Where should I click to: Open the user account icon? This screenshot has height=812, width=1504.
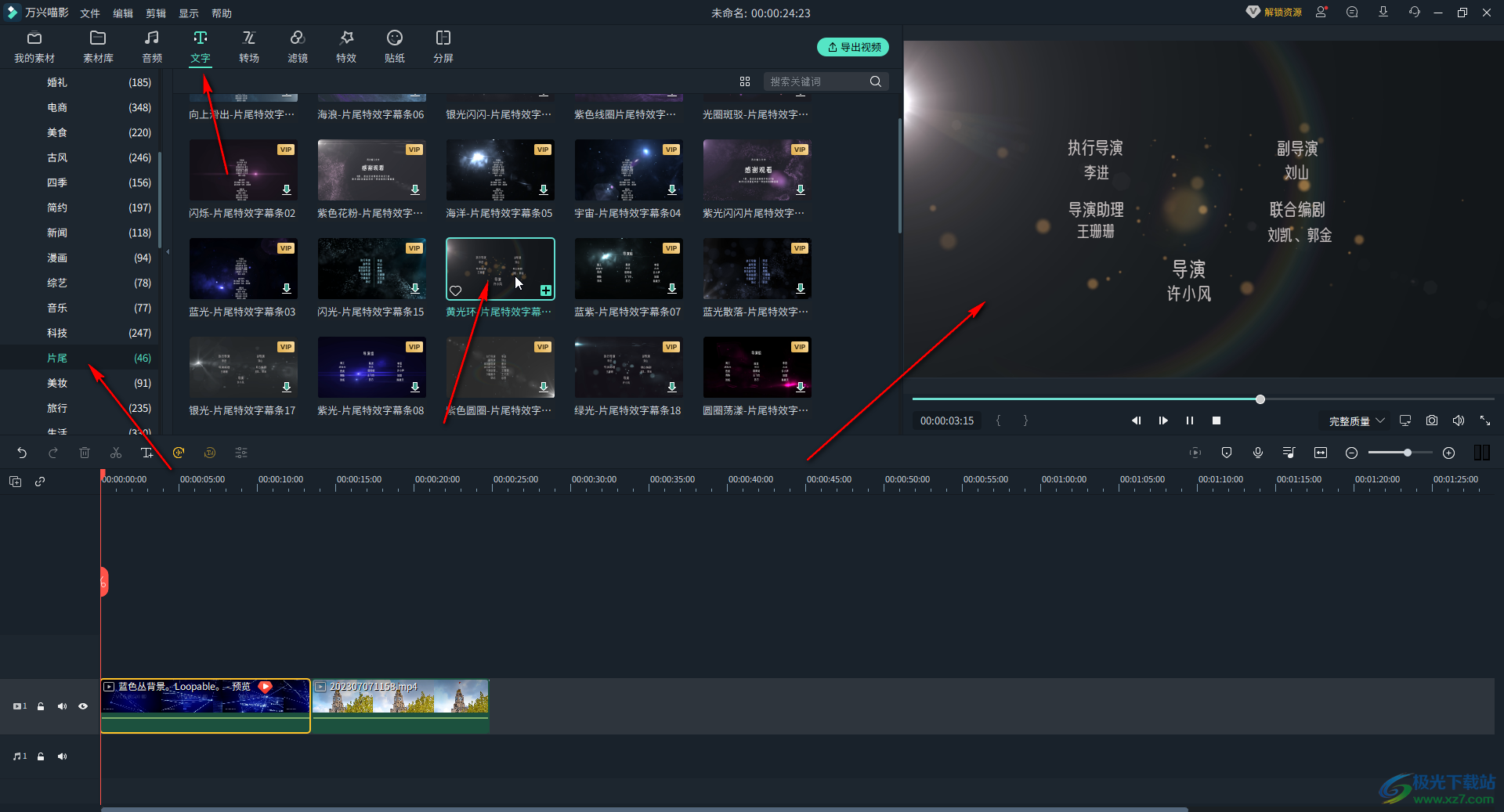pyautogui.click(x=1321, y=12)
